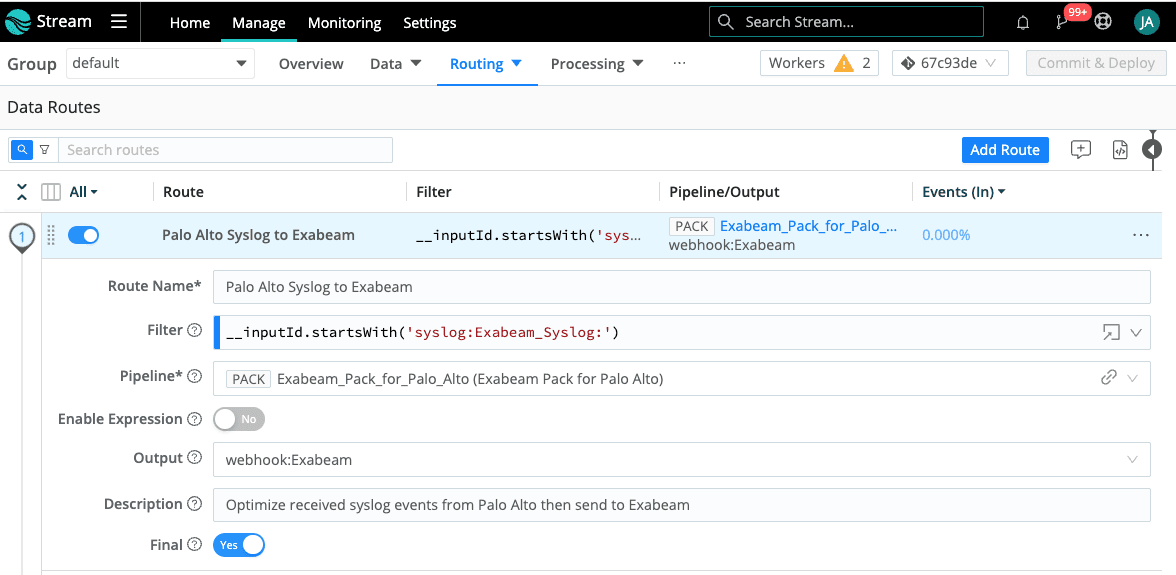Viewport: 1176px width, 575px height.
Task: Click the Search routes input field
Action: (x=225, y=150)
